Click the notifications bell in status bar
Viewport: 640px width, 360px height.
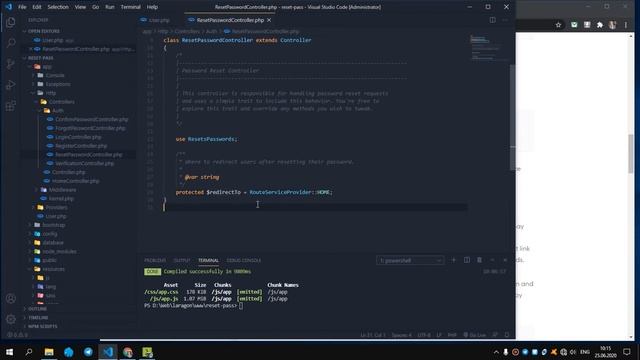click(x=507, y=335)
